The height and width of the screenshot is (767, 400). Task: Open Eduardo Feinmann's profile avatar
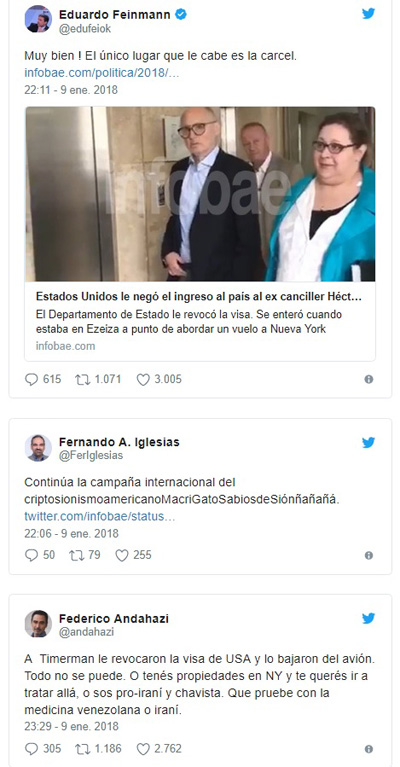click(38, 20)
